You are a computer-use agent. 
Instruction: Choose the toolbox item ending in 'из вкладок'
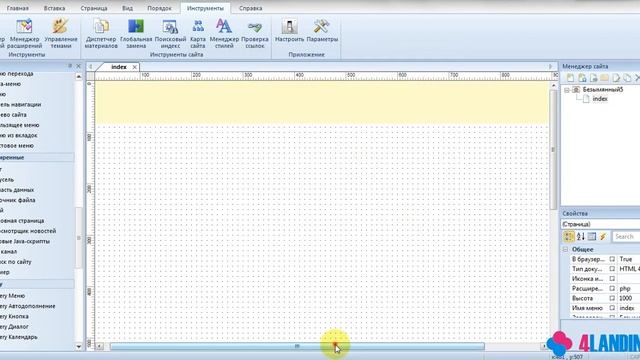click(19, 135)
